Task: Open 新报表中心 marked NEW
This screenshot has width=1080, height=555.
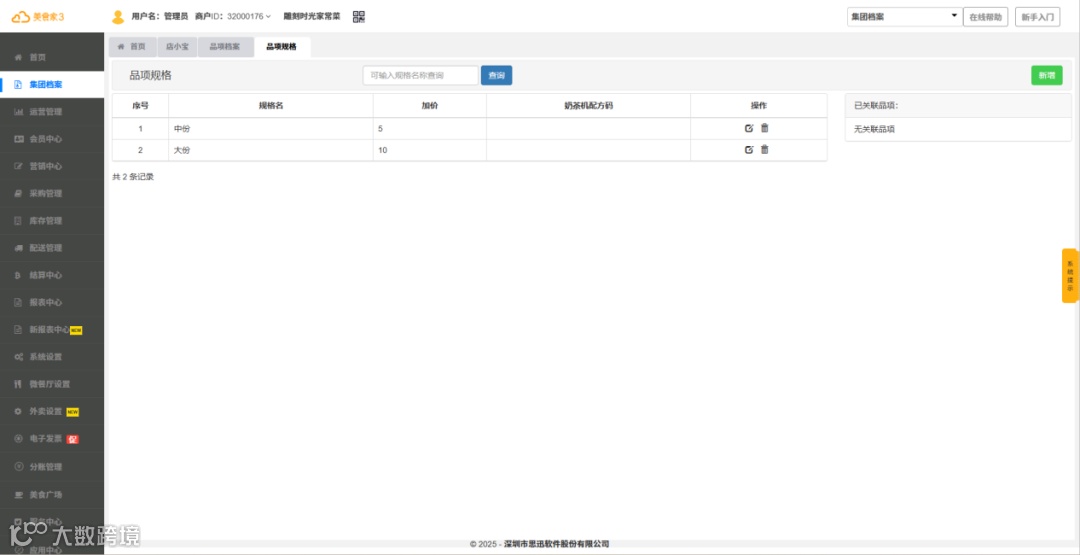Action: point(52,330)
